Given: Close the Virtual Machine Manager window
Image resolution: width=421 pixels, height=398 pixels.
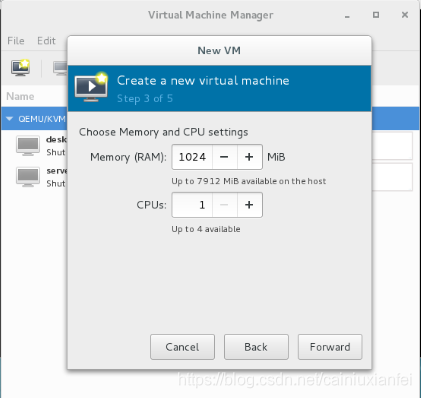Looking at the screenshot, I should tap(405, 15).
